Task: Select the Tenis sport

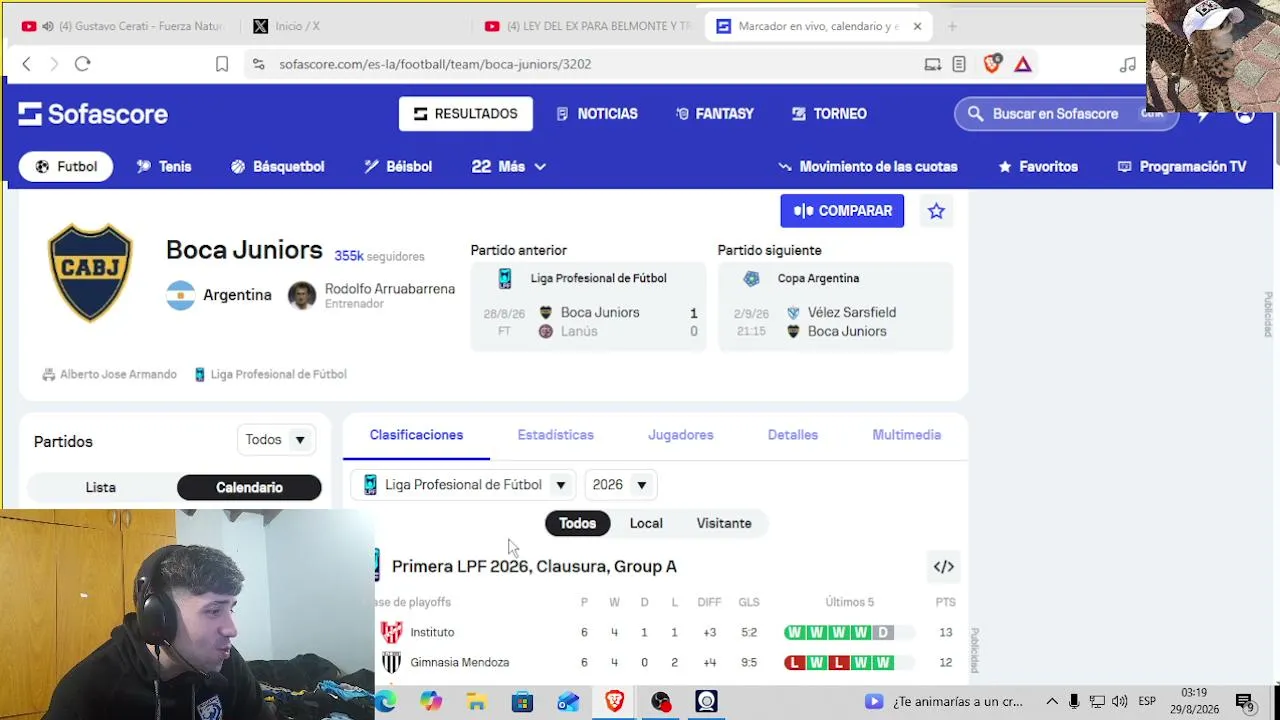Action: click(164, 167)
